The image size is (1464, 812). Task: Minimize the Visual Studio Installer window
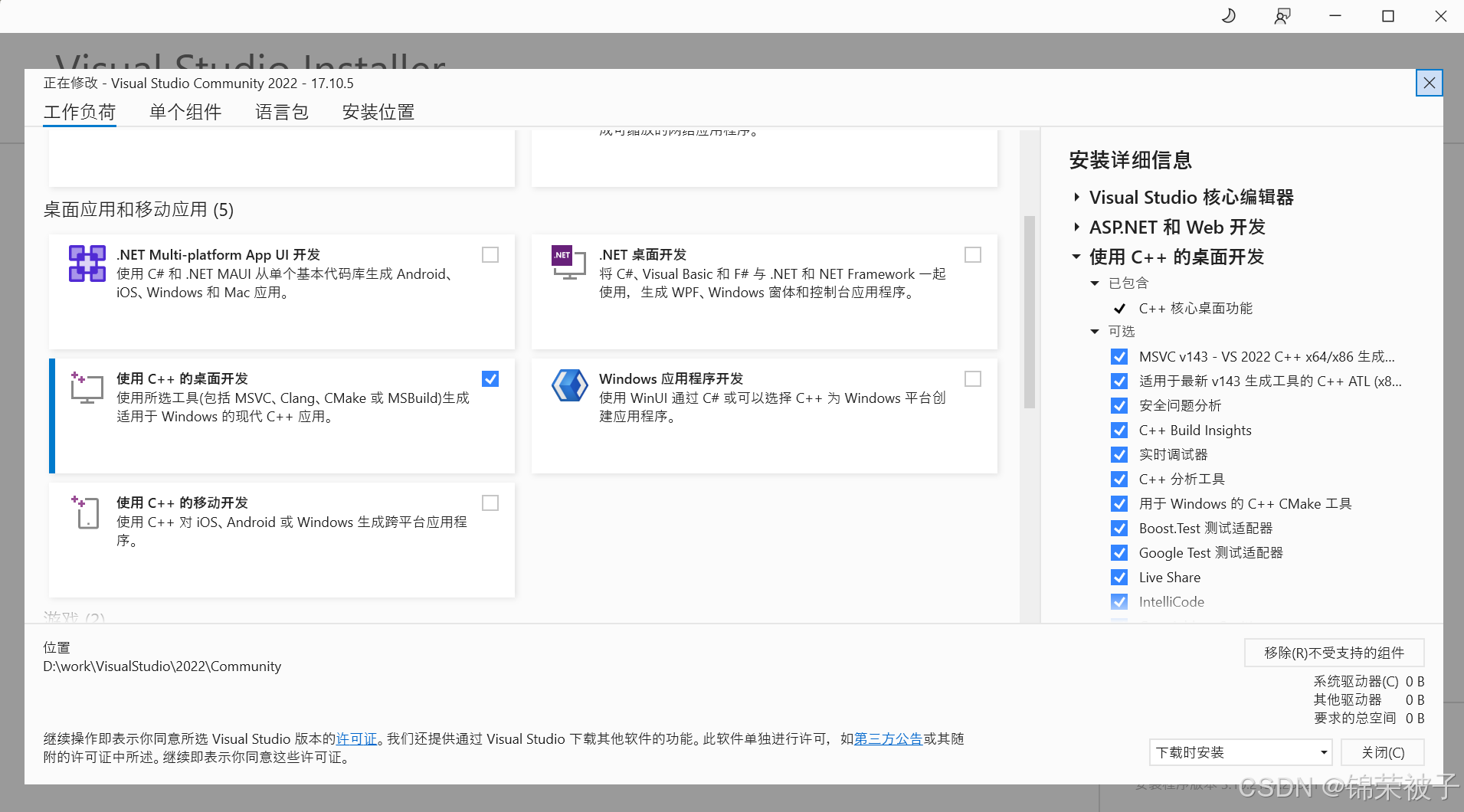click(1335, 15)
